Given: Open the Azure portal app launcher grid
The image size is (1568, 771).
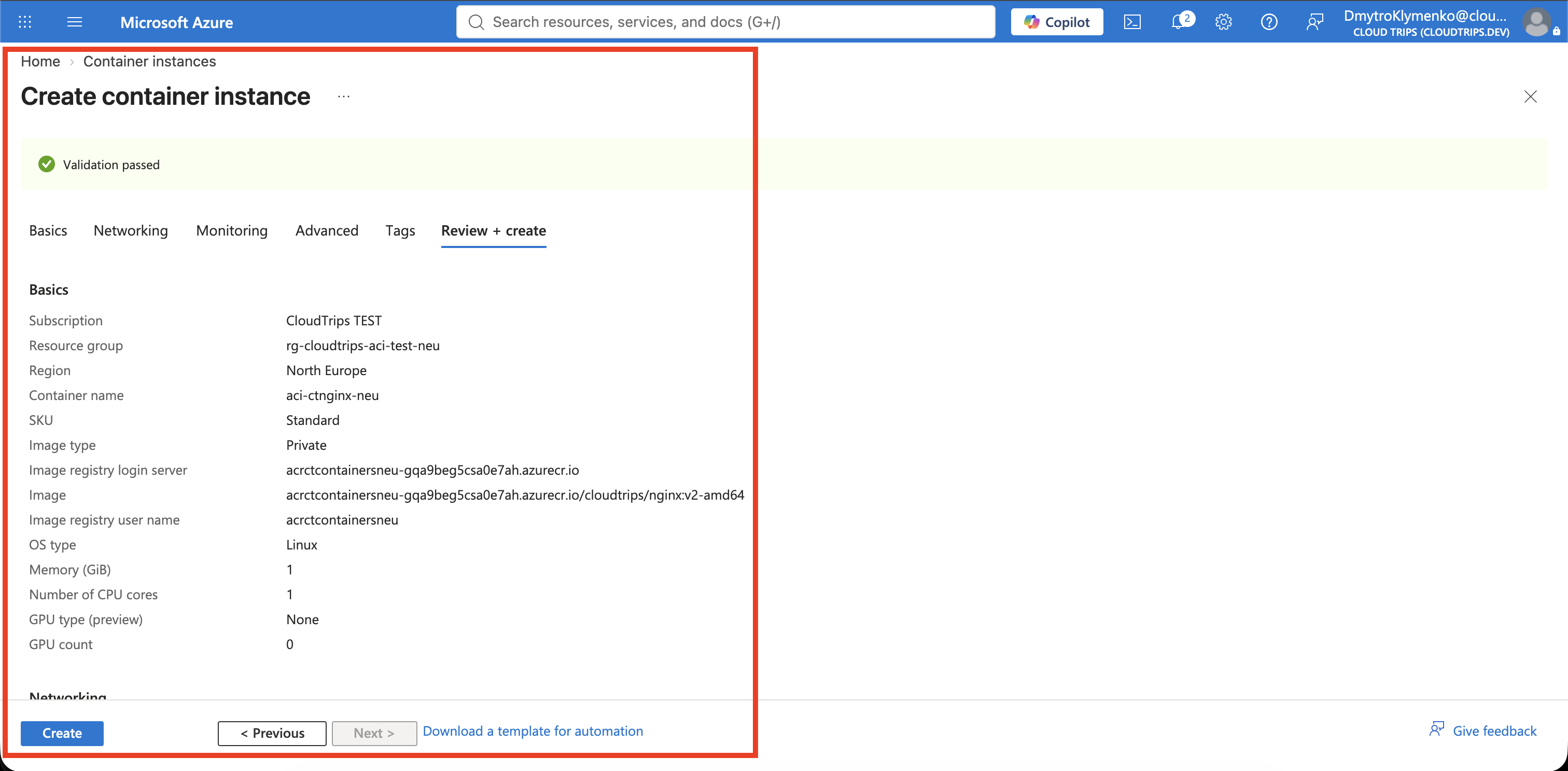Looking at the screenshot, I should tap(25, 22).
